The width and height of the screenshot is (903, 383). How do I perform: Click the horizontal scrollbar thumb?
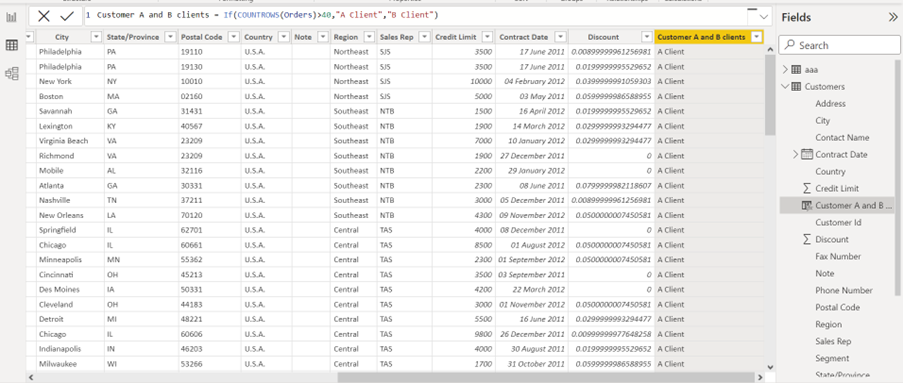tap(546, 378)
